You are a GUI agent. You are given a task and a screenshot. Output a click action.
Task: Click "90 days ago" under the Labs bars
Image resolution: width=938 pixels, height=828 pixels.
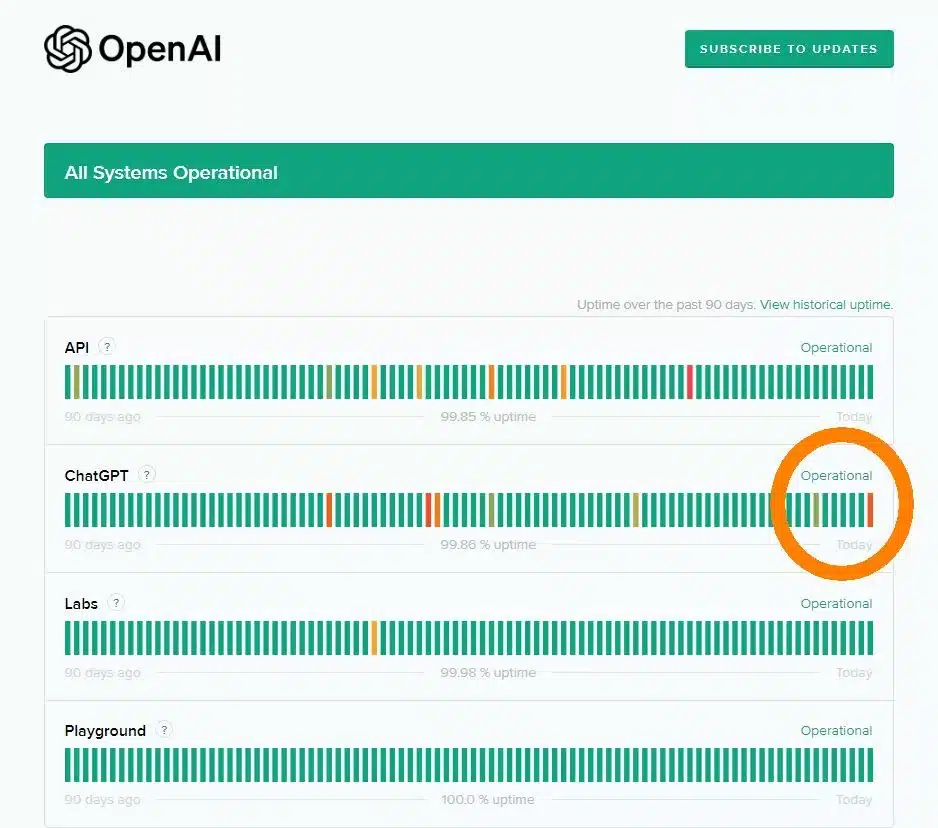coord(102,672)
